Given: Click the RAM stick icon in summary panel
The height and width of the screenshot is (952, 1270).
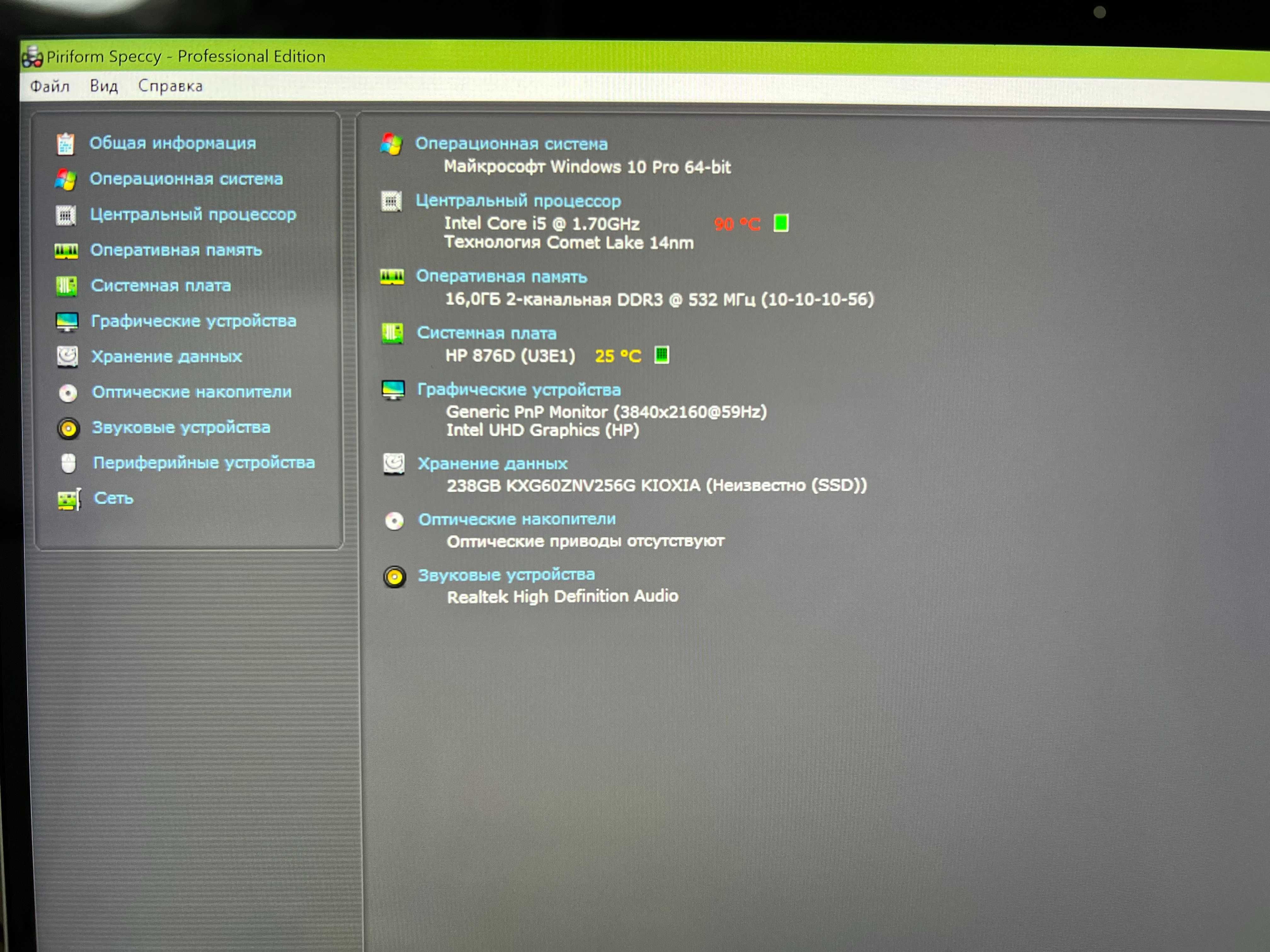Looking at the screenshot, I should coord(392,277).
